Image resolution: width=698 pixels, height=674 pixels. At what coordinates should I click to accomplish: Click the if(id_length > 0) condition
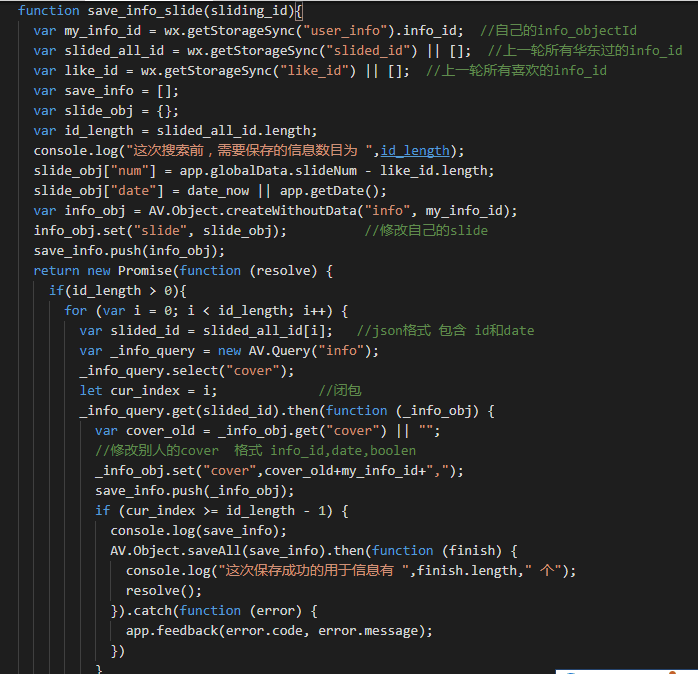pos(118,291)
